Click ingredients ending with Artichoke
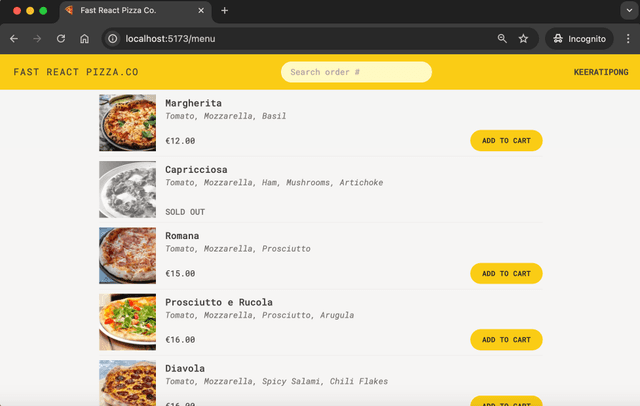 click(x=274, y=183)
